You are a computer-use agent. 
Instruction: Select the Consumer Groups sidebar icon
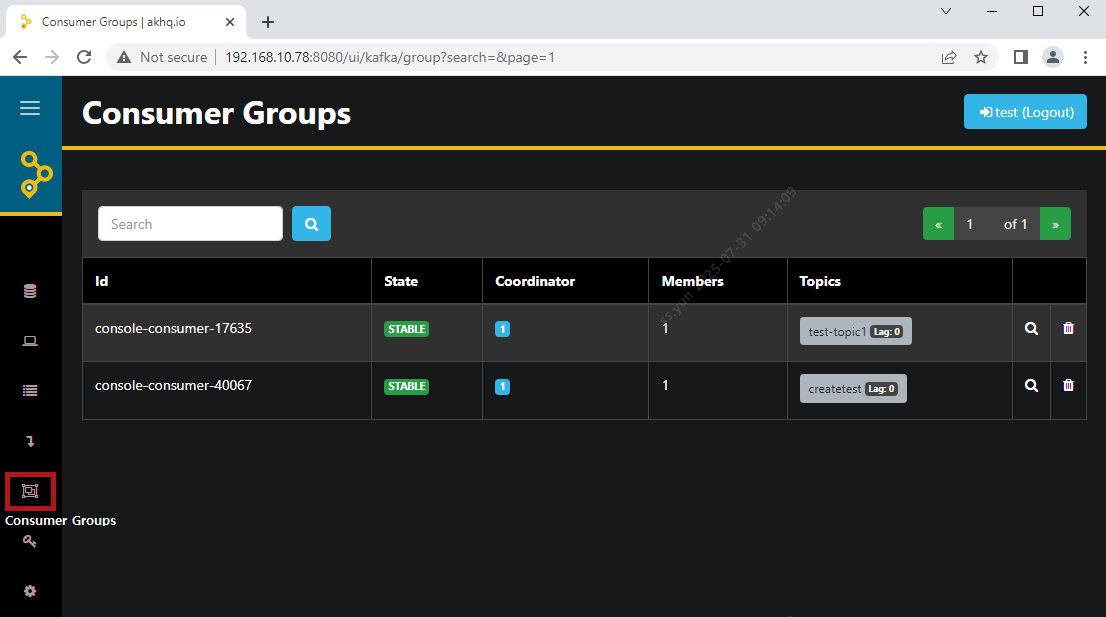point(30,491)
